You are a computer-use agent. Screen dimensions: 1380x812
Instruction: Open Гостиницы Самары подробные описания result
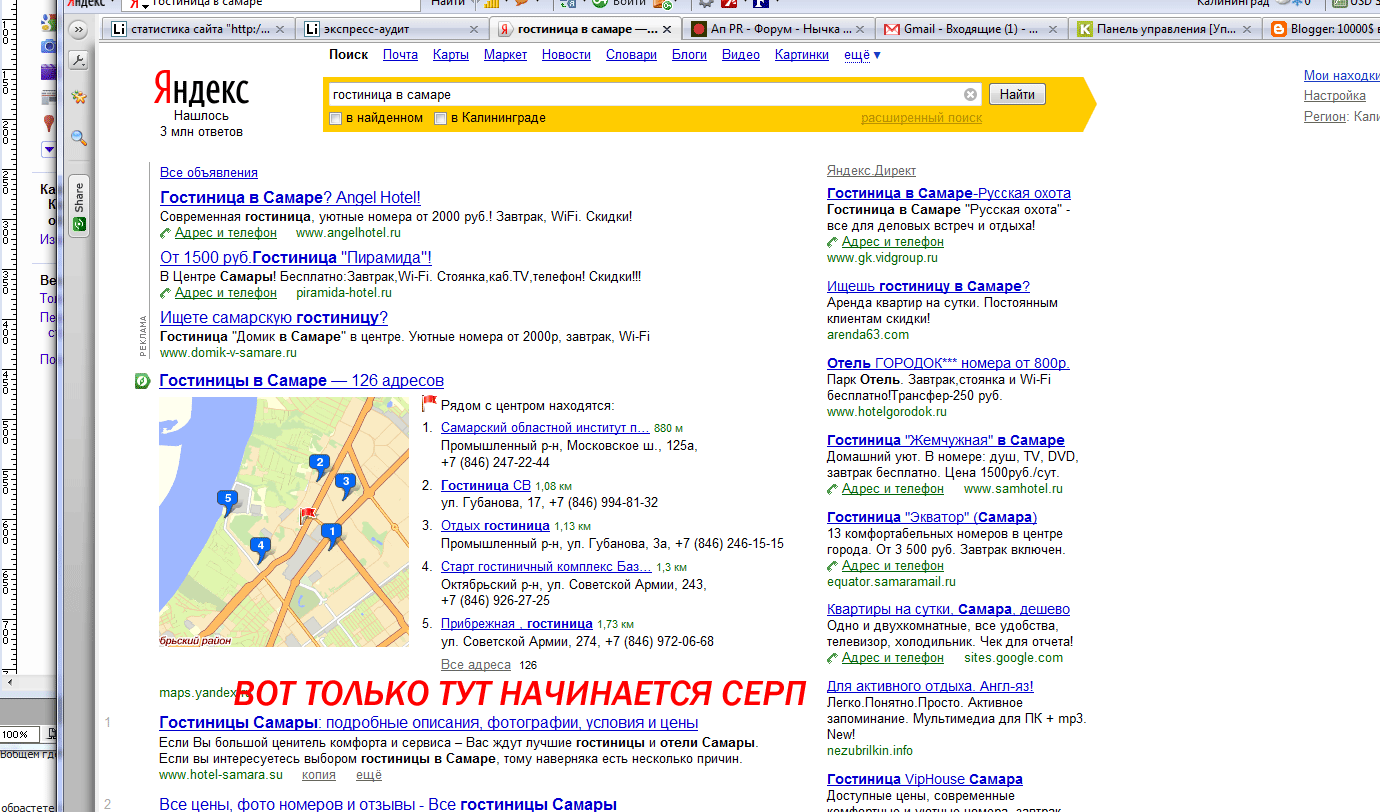coord(428,723)
